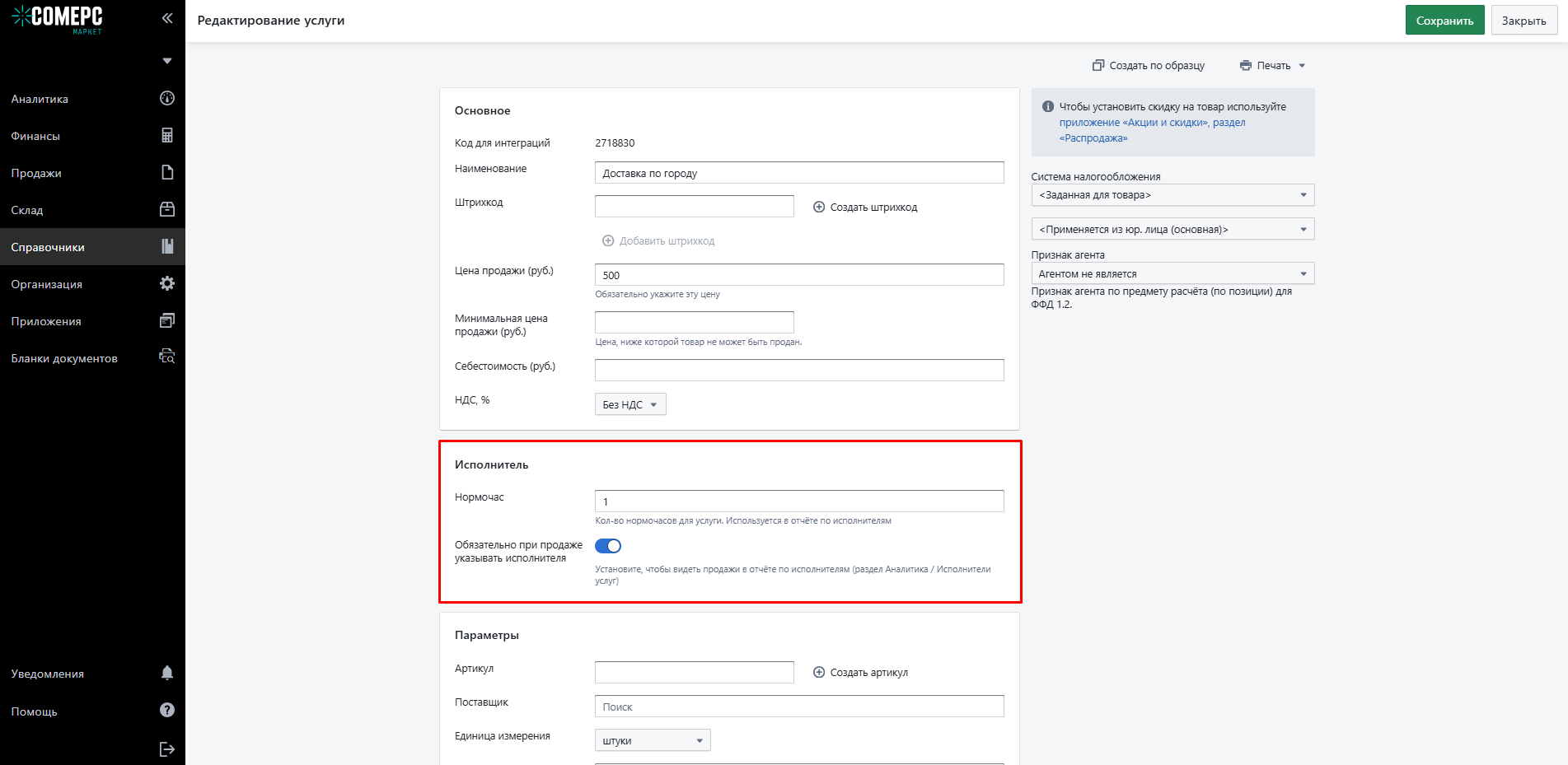Click into the Цена продажи field
The image size is (1568, 765).
coord(798,275)
